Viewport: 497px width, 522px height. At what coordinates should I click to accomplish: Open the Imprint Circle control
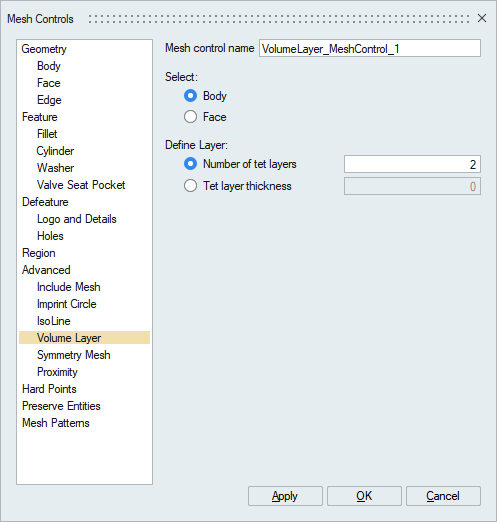click(66, 304)
